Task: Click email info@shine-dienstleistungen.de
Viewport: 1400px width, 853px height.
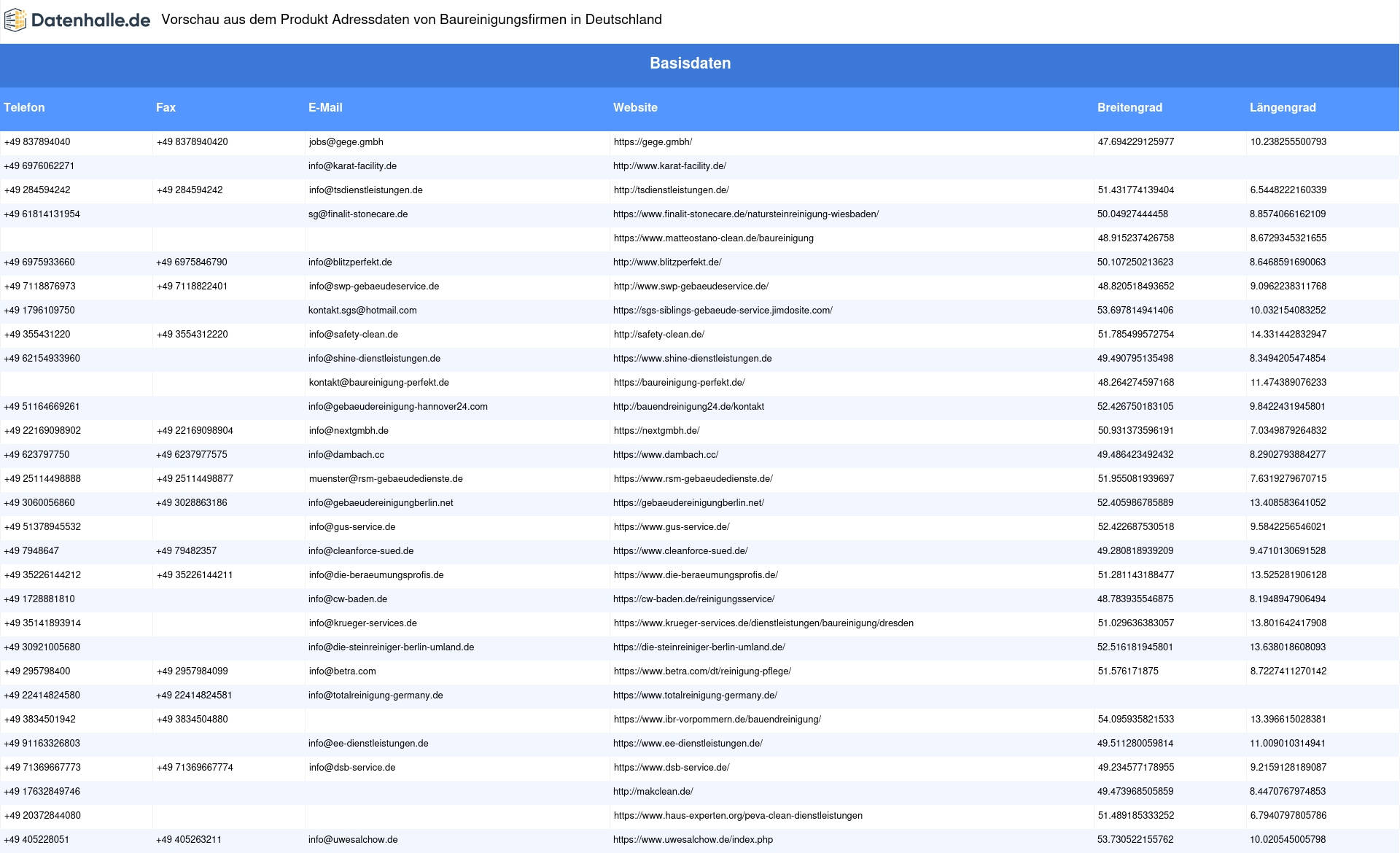Action: pyautogui.click(x=374, y=359)
